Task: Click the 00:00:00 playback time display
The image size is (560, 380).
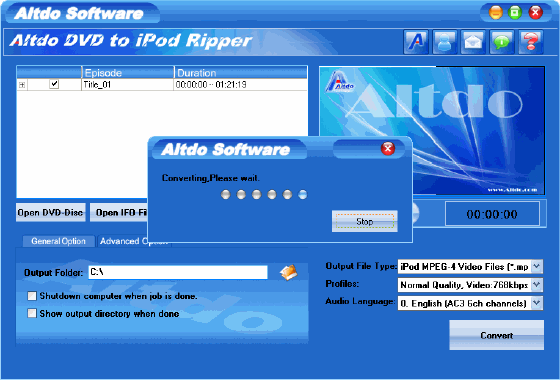Action: [492, 214]
